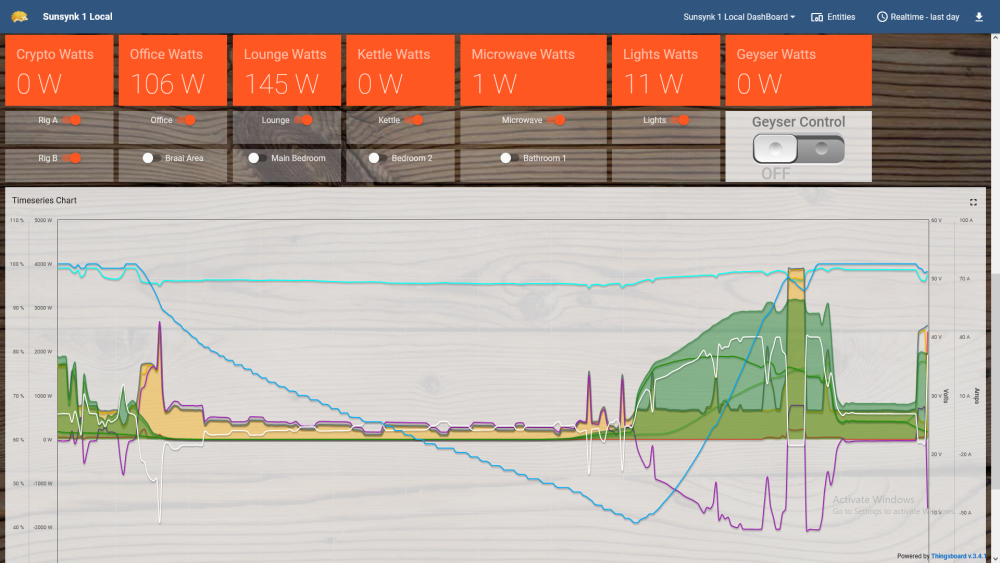Flip the Geyser Control switch
The width and height of the screenshot is (1000, 563).
point(798,149)
